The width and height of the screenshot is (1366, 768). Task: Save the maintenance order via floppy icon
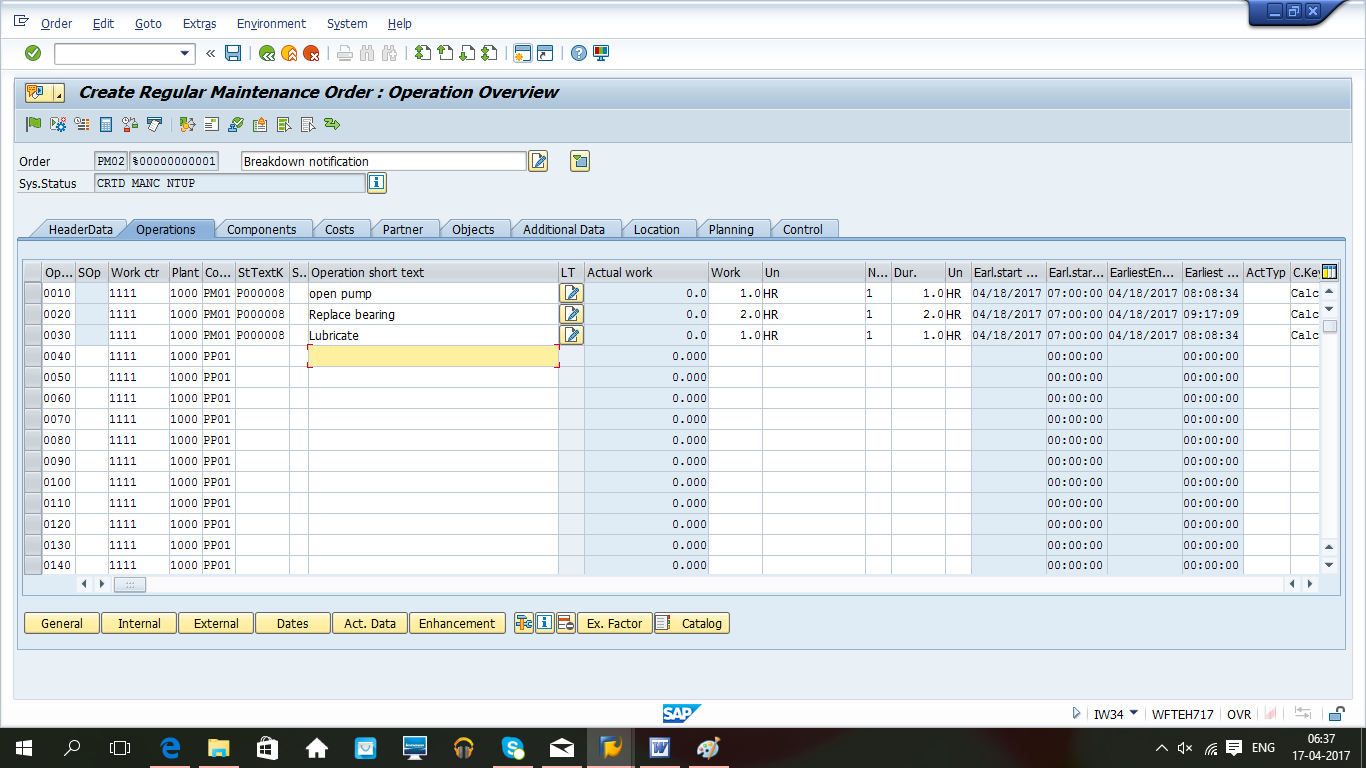(x=233, y=53)
